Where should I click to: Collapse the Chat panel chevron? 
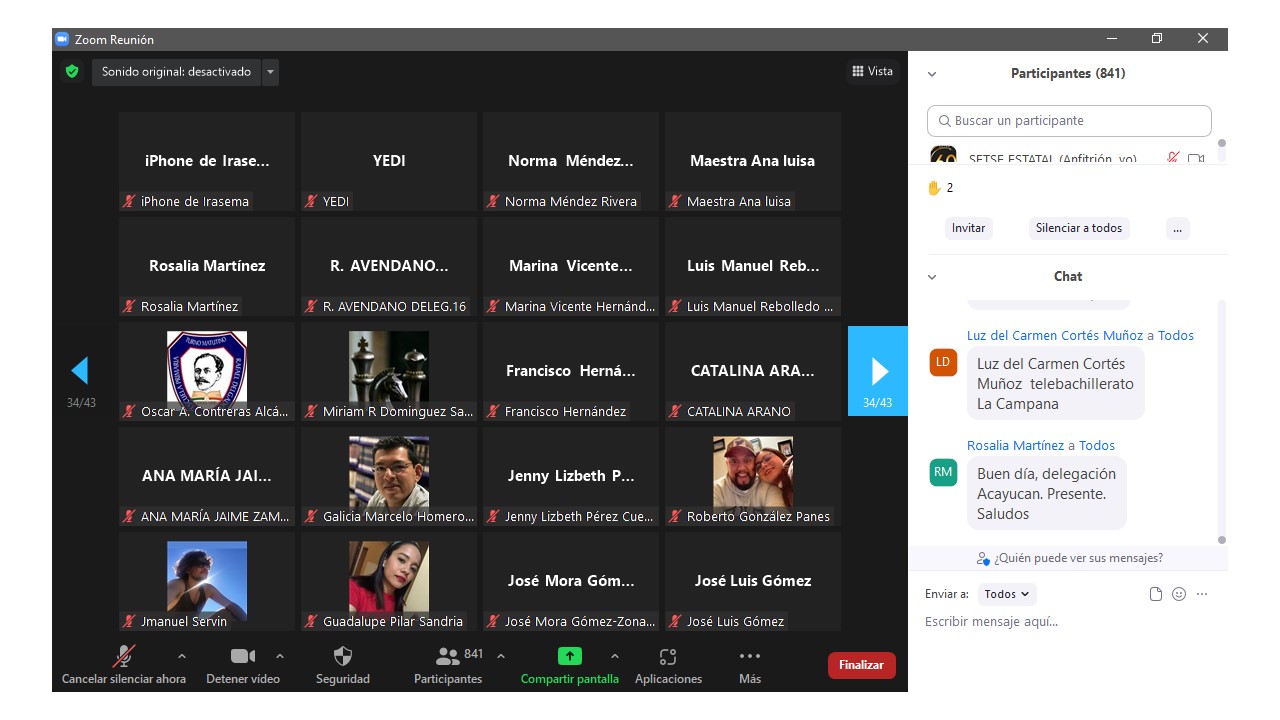point(932,277)
